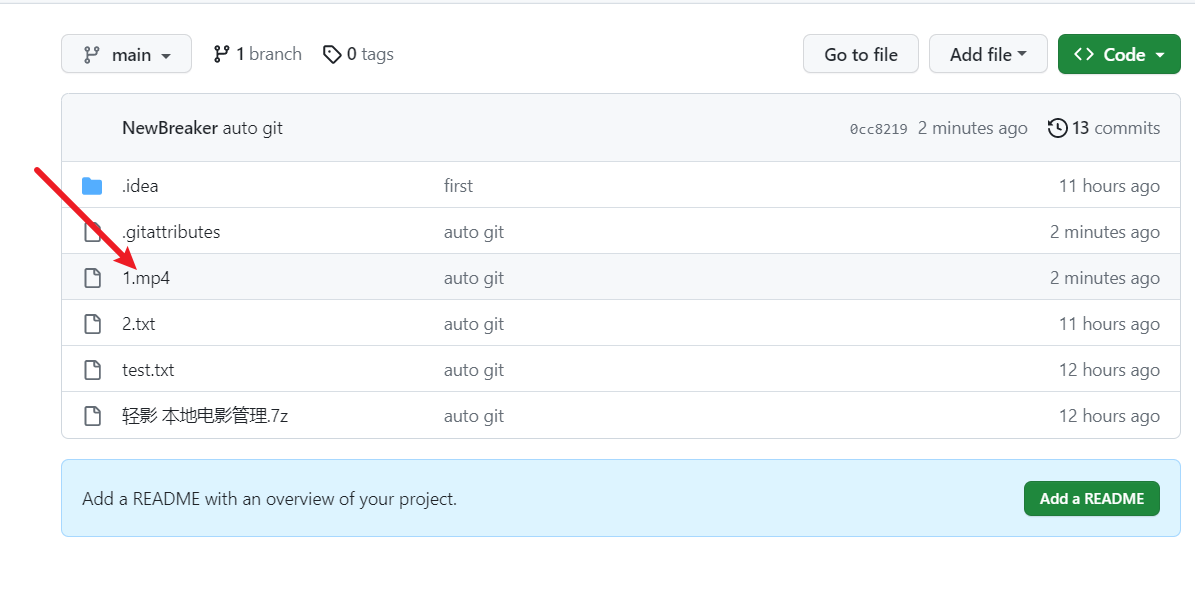Open the main branch selector dropdown

126,53
